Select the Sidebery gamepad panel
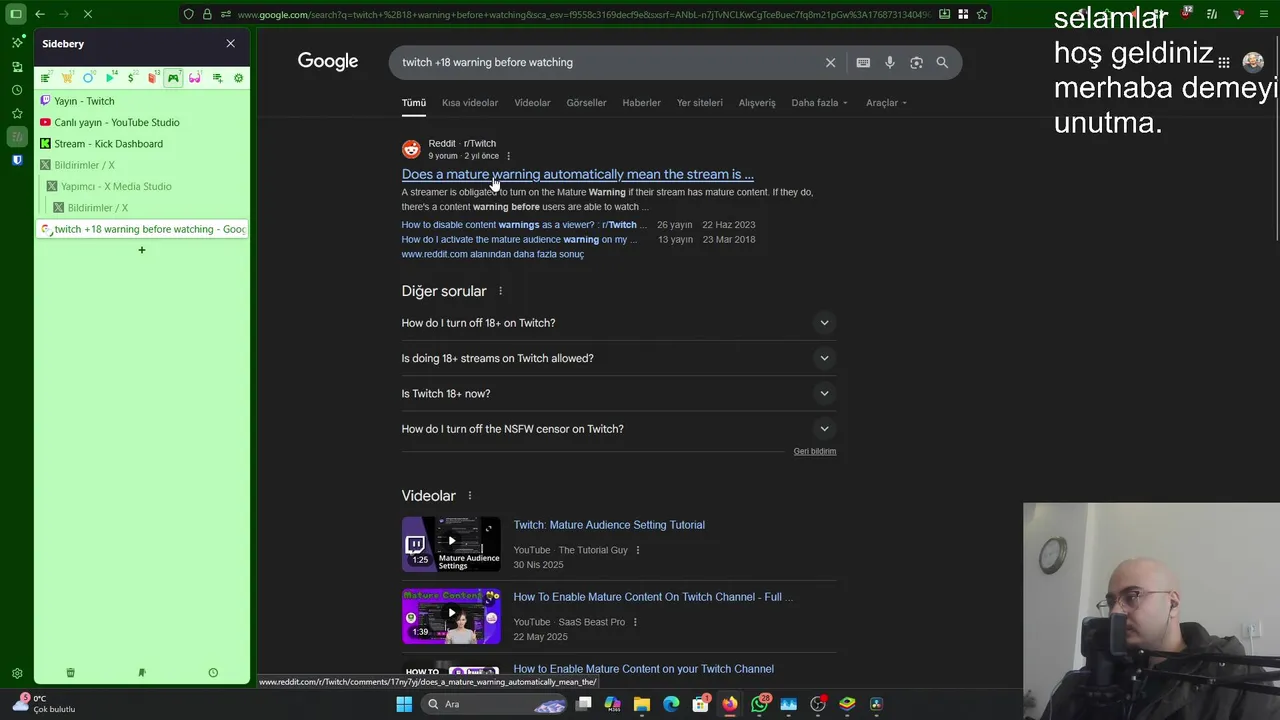1280x720 pixels. (x=173, y=78)
